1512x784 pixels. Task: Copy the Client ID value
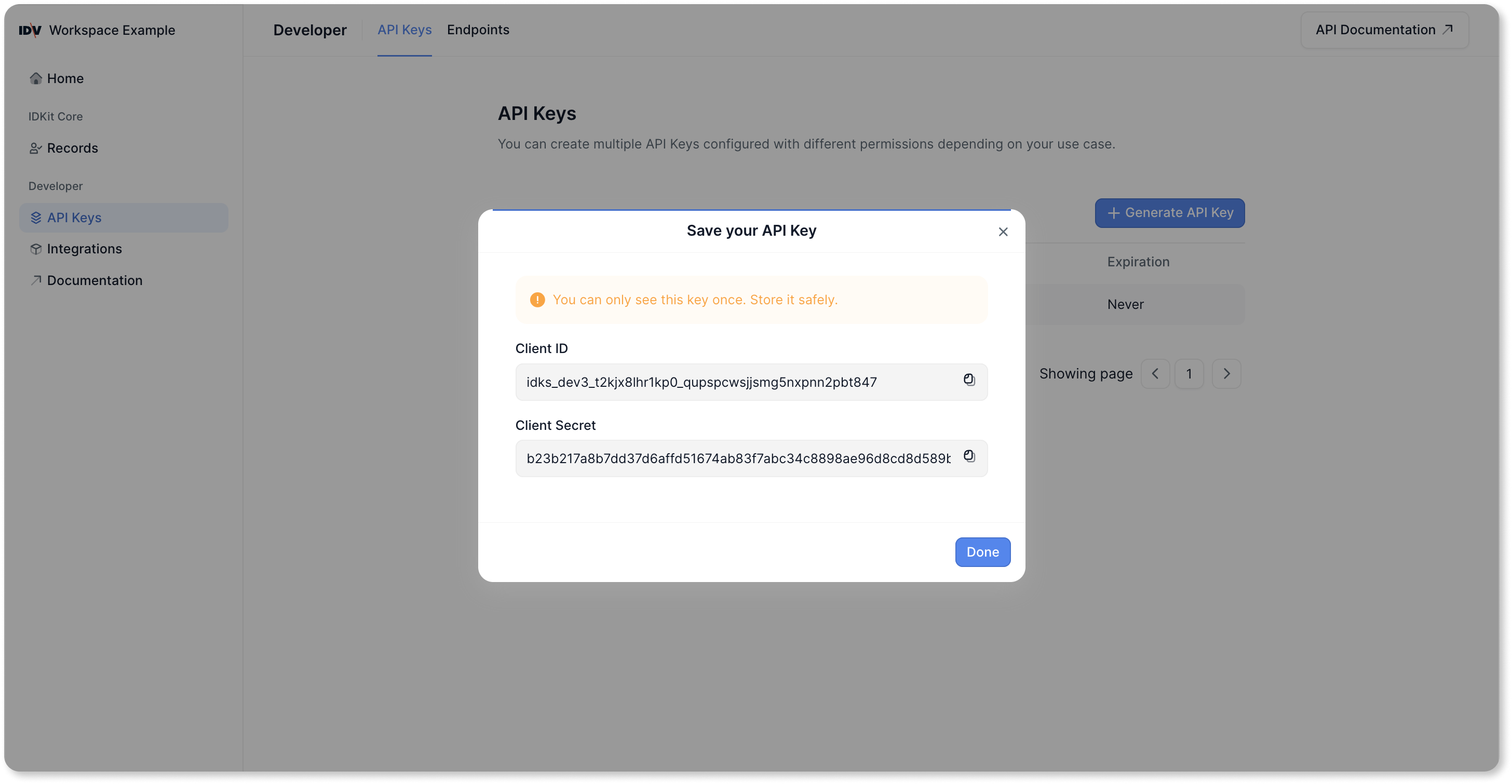pyautogui.click(x=969, y=380)
